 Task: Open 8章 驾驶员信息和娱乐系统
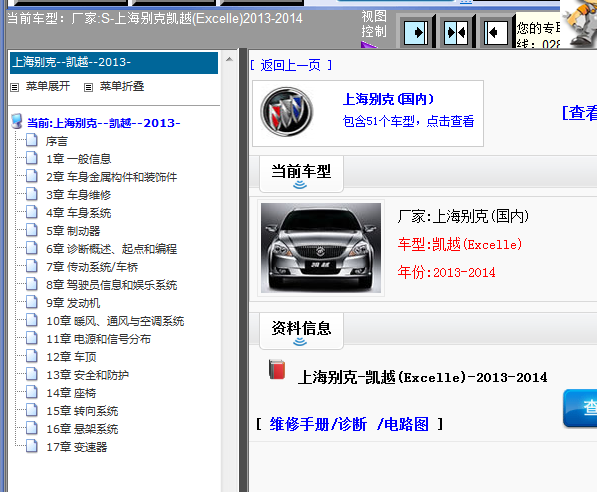pos(112,285)
